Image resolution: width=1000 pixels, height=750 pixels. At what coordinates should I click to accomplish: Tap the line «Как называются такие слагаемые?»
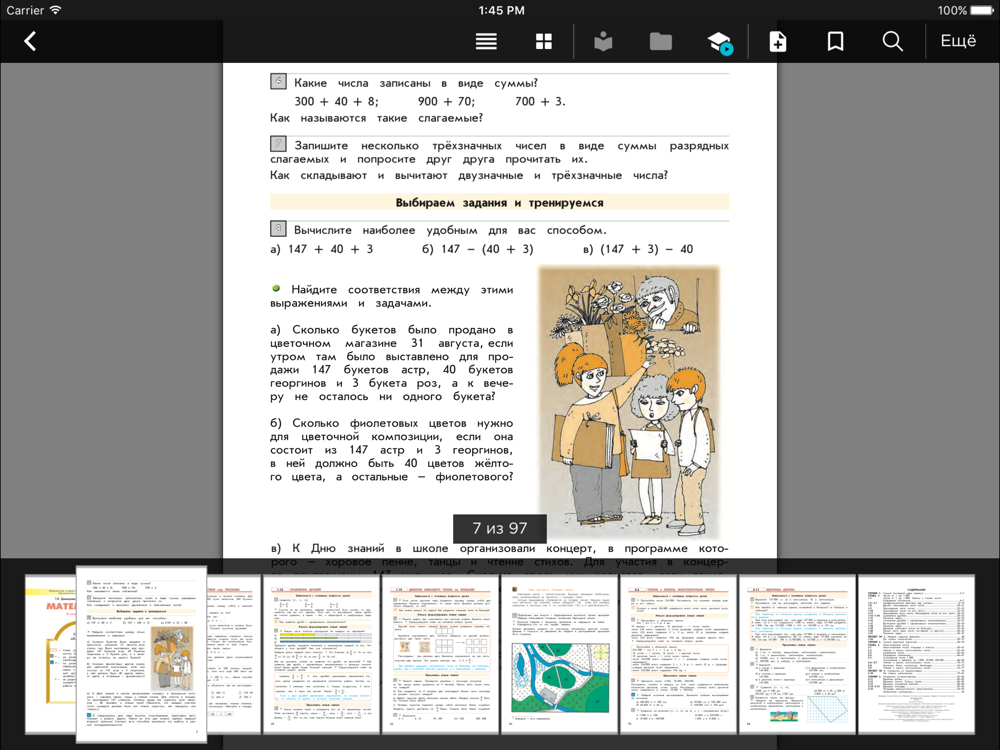pyautogui.click(x=376, y=118)
